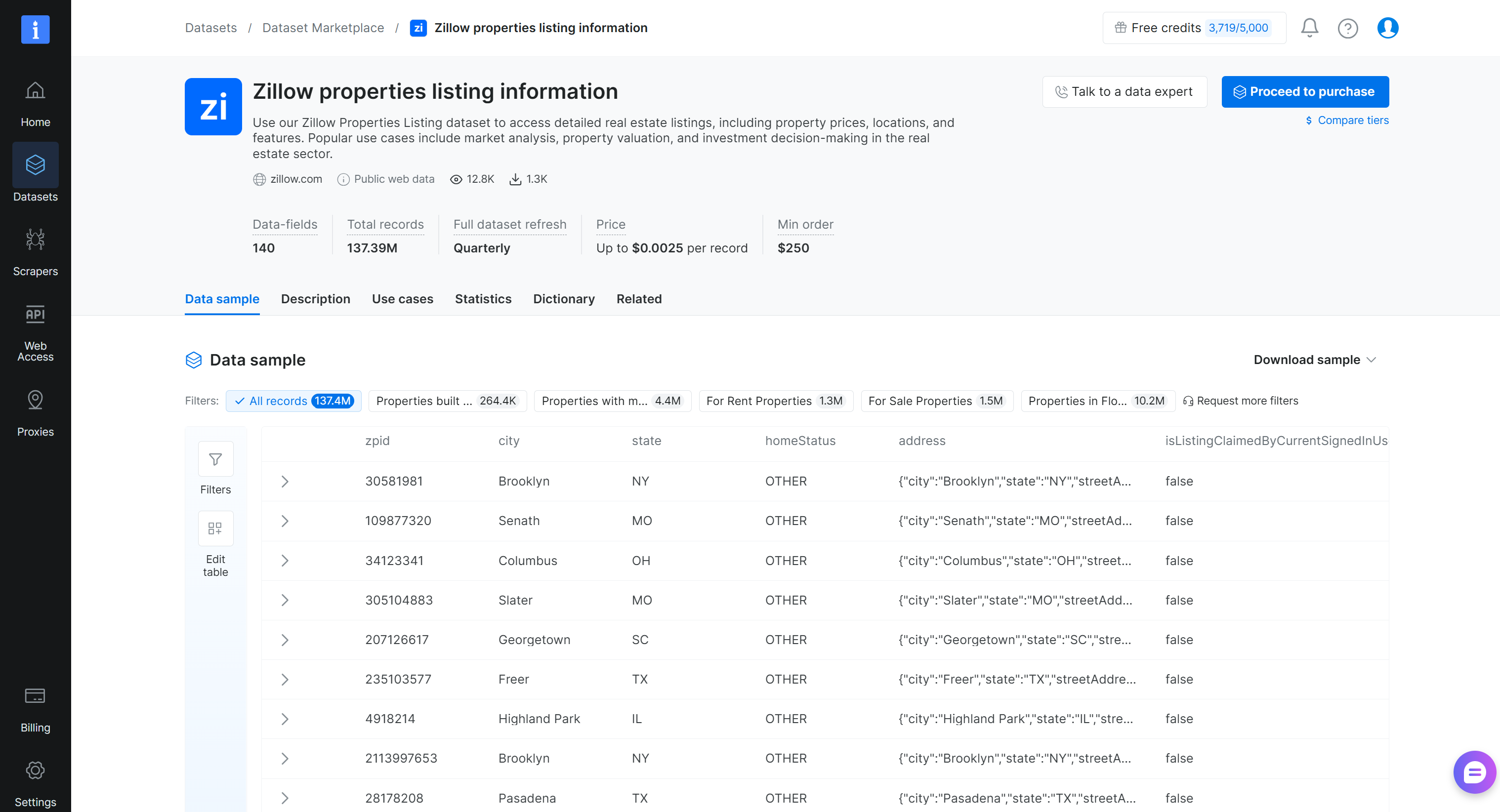
Task: Expand the Slater row chevron
Action: (285, 600)
